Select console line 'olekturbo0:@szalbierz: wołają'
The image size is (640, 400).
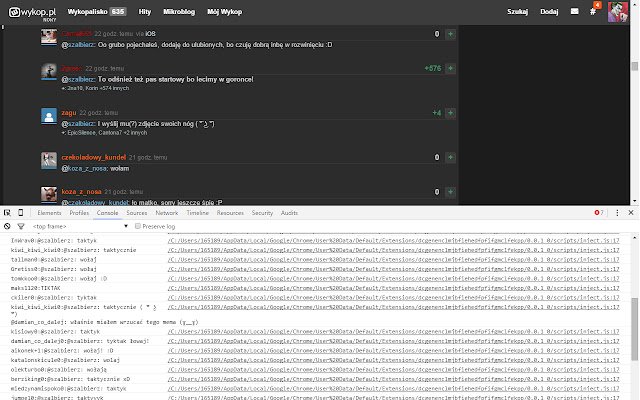[x=58, y=369]
